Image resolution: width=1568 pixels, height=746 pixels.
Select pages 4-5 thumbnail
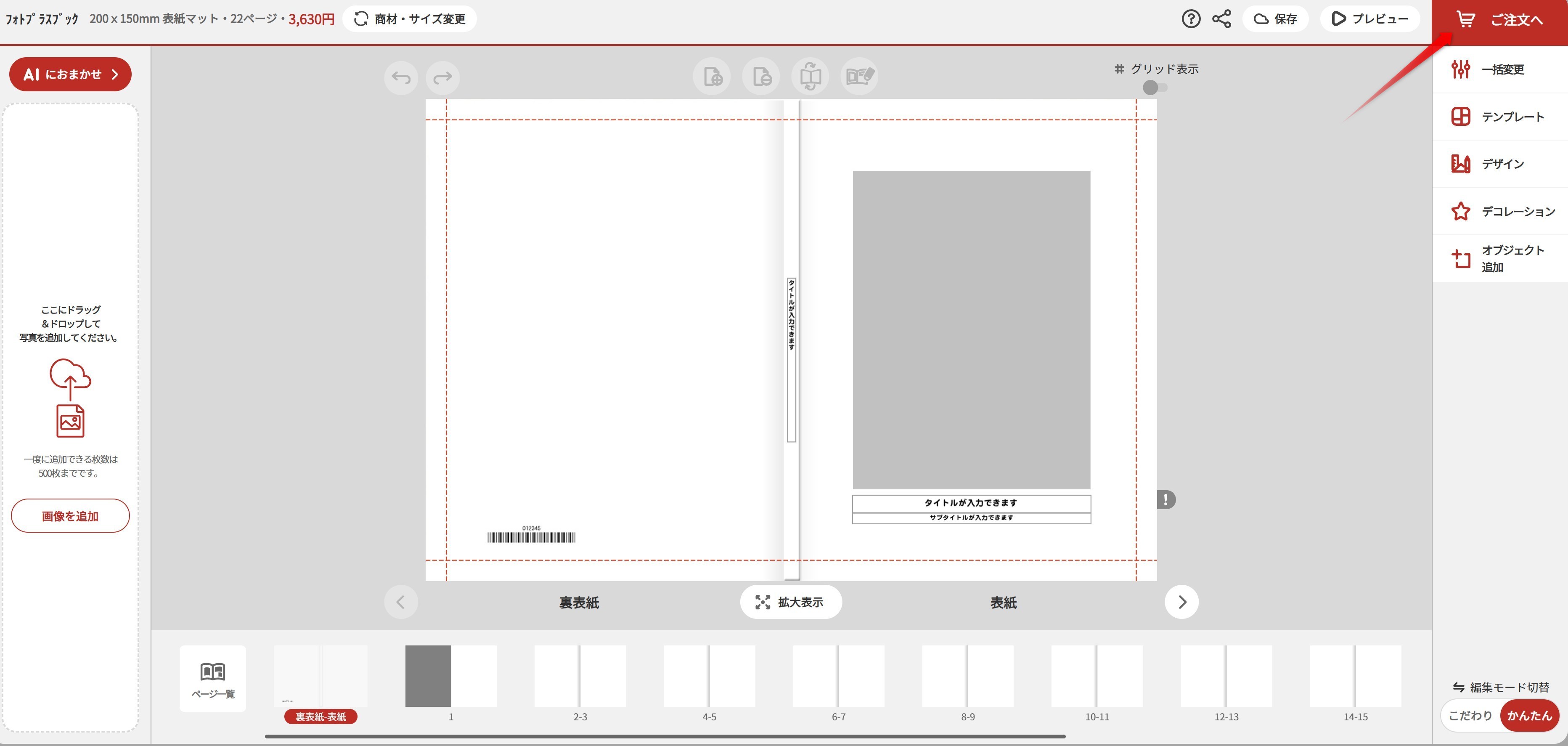pos(710,676)
